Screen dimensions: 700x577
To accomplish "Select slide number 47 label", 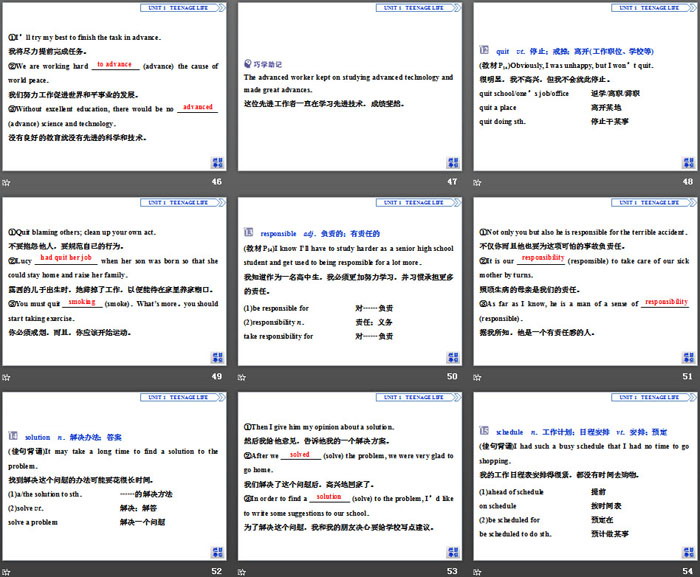I will click(x=452, y=182).
